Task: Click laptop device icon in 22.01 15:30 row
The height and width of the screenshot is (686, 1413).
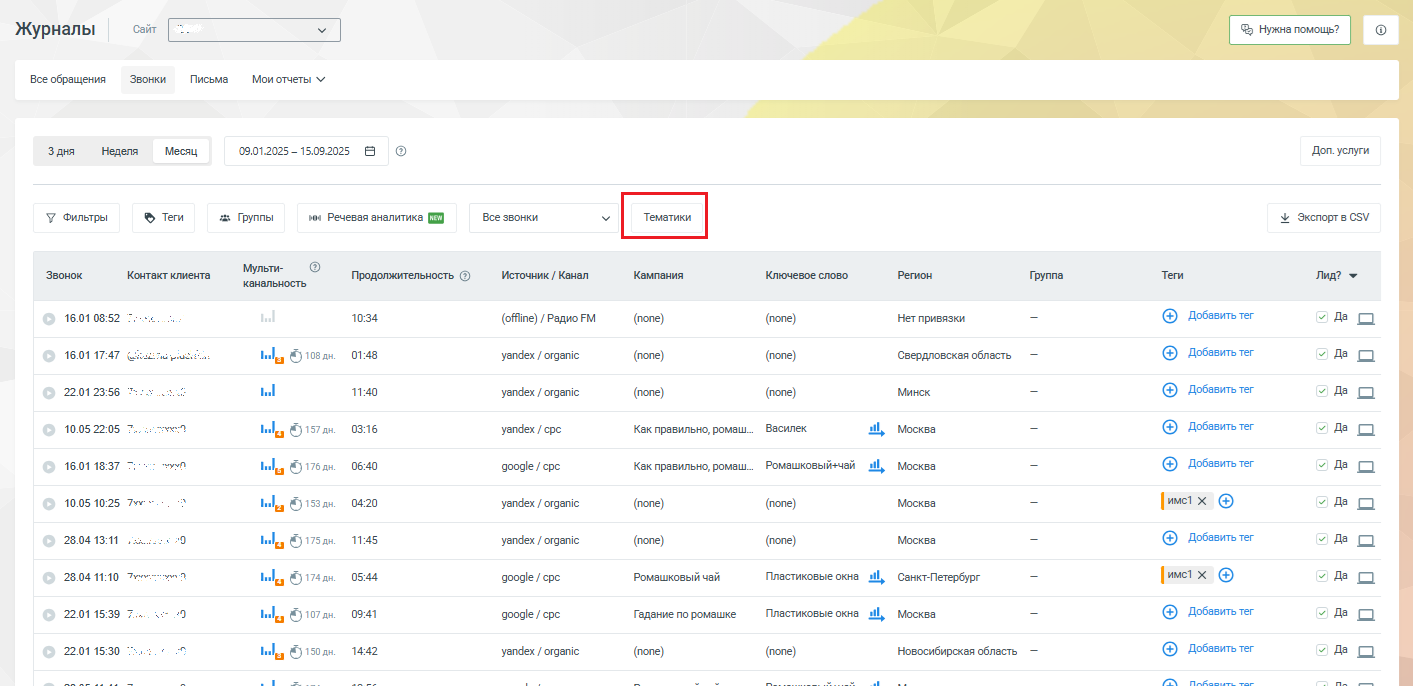Action: tap(1366, 651)
